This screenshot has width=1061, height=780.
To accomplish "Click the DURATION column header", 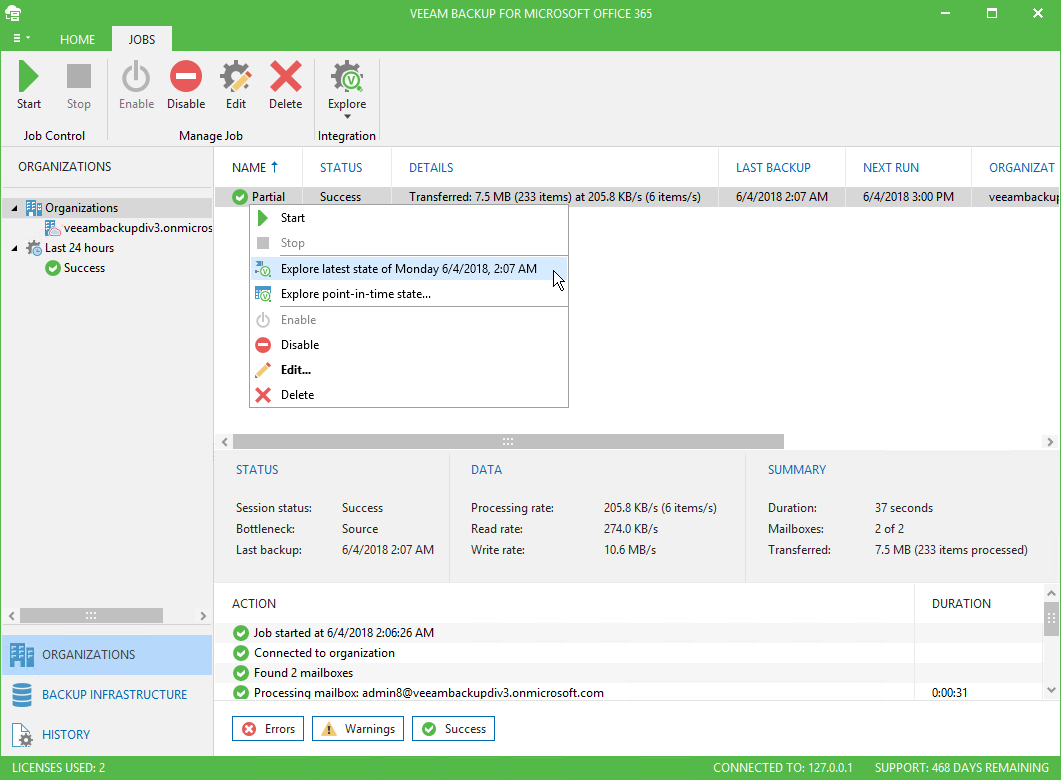I will 961,603.
